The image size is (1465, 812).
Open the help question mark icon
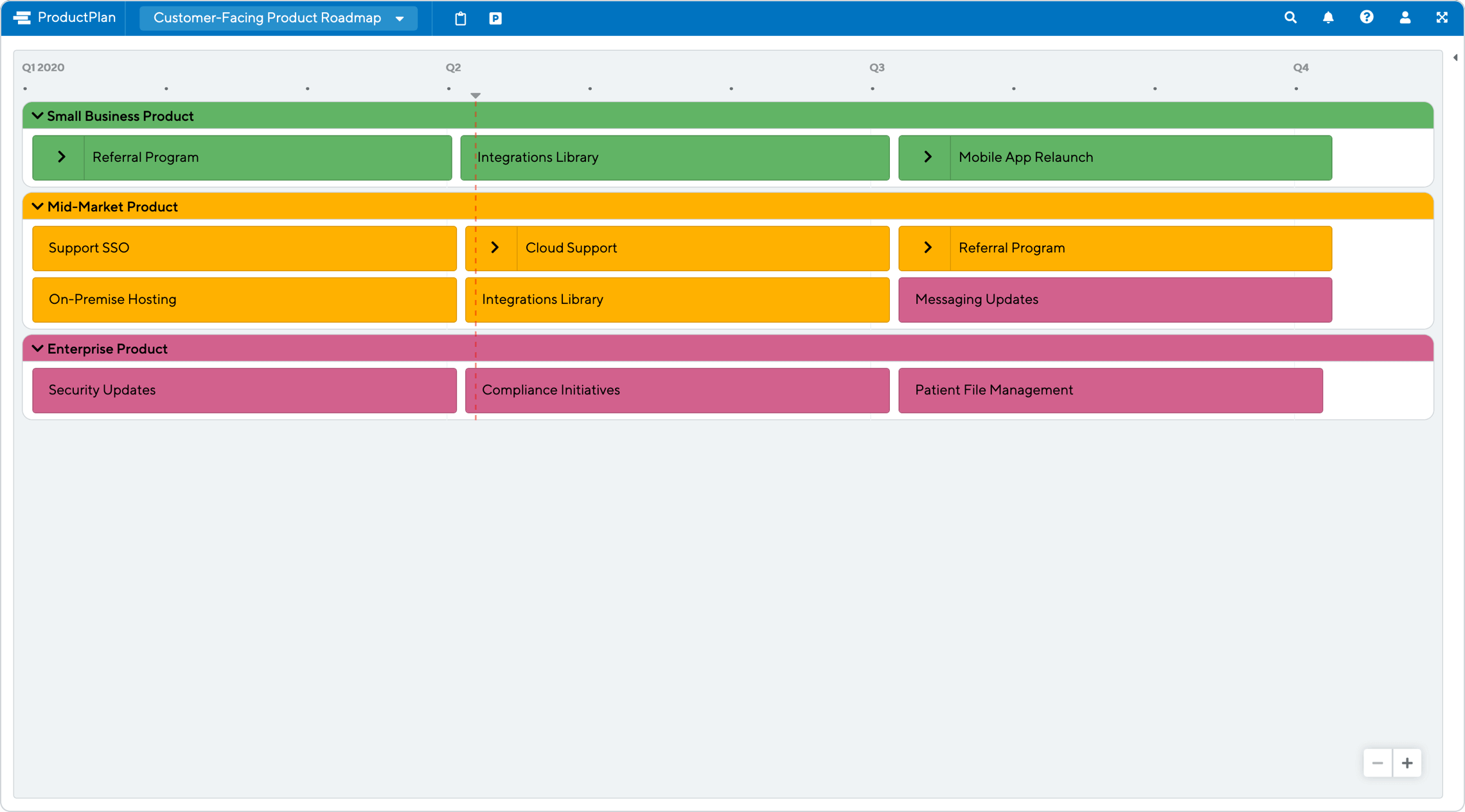tap(1367, 17)
